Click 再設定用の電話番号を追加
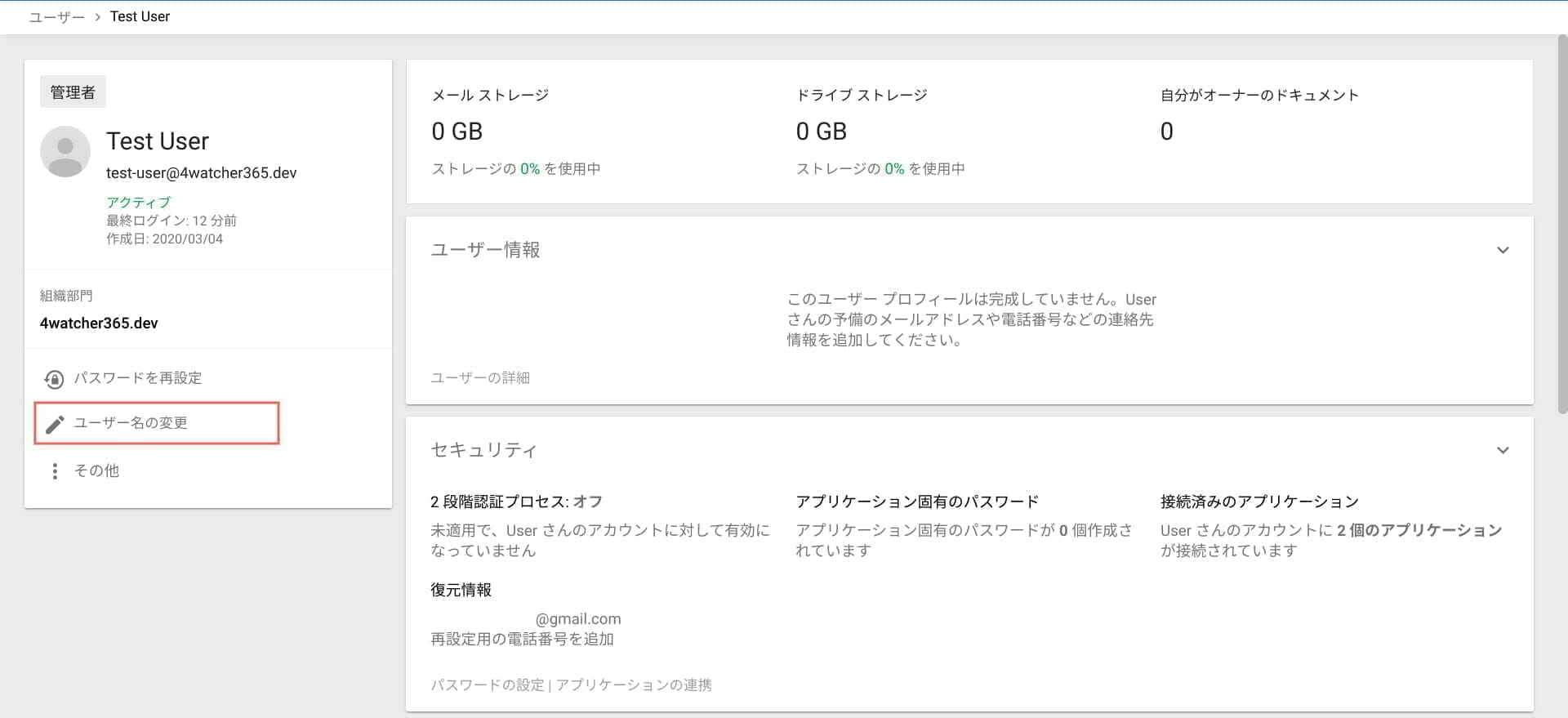1568x718 pixels. click(x=522, y=639)
